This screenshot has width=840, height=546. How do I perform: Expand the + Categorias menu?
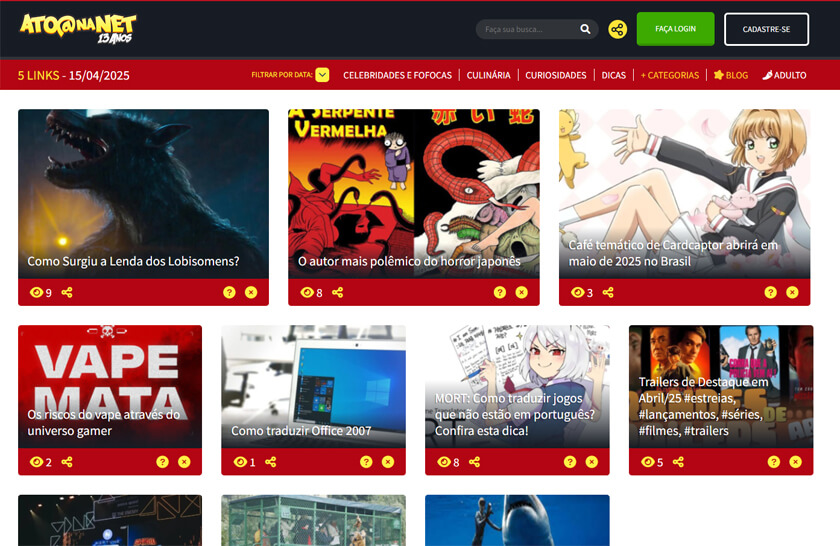[669, 75]
